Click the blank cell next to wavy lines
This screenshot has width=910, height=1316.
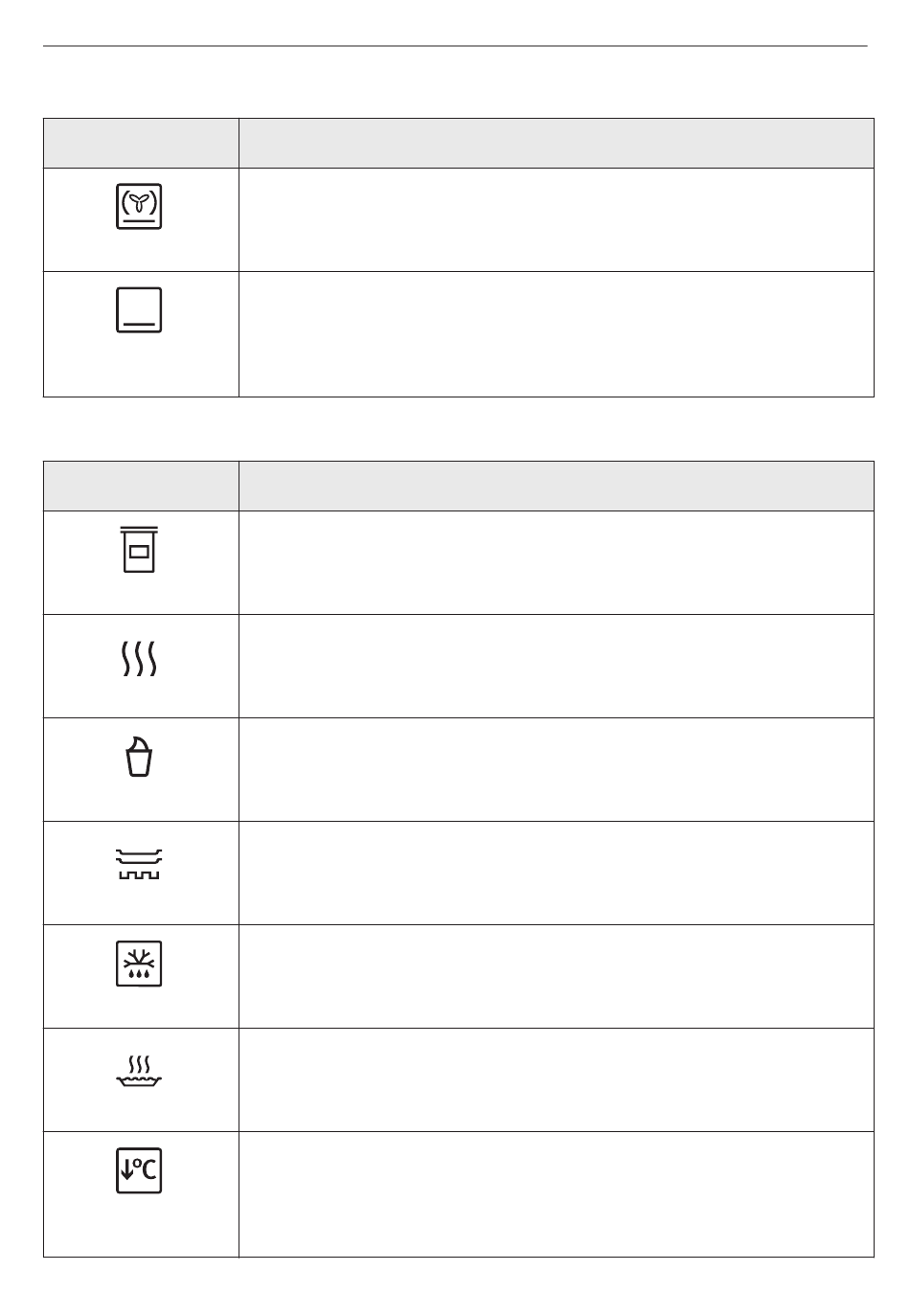(557, 666)
